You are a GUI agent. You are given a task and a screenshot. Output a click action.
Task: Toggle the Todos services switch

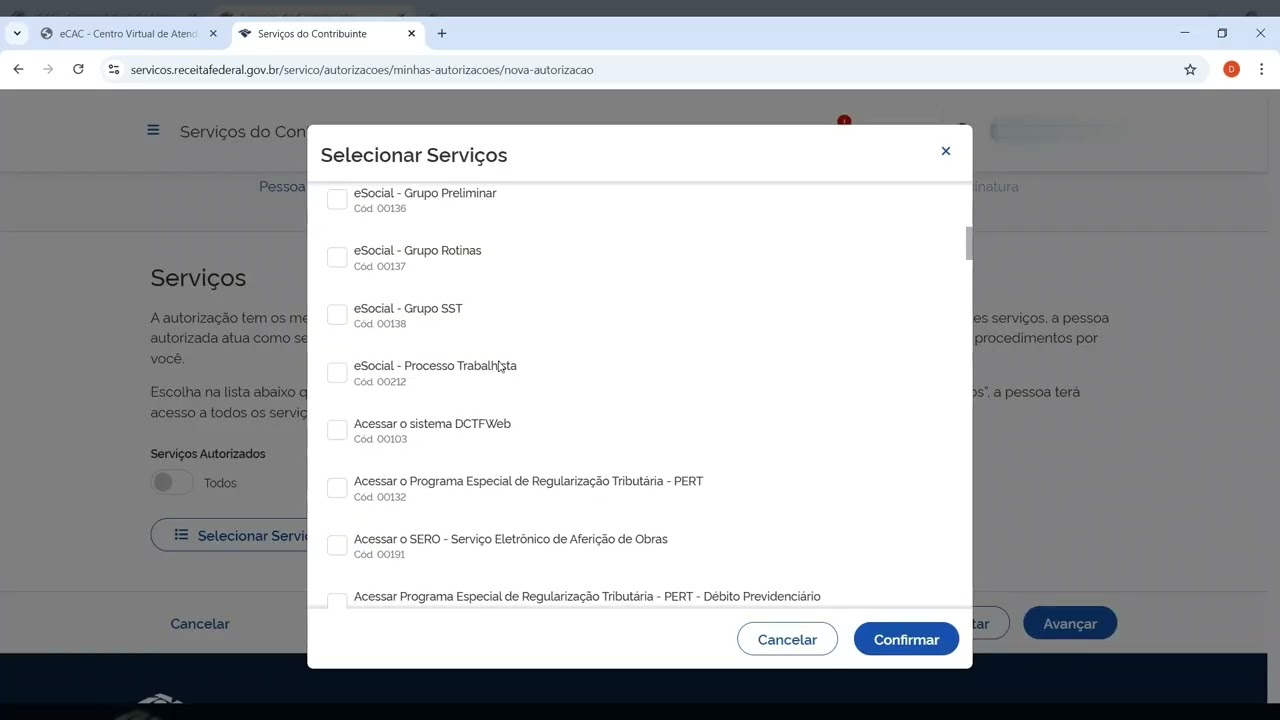(x=172, y=483)
